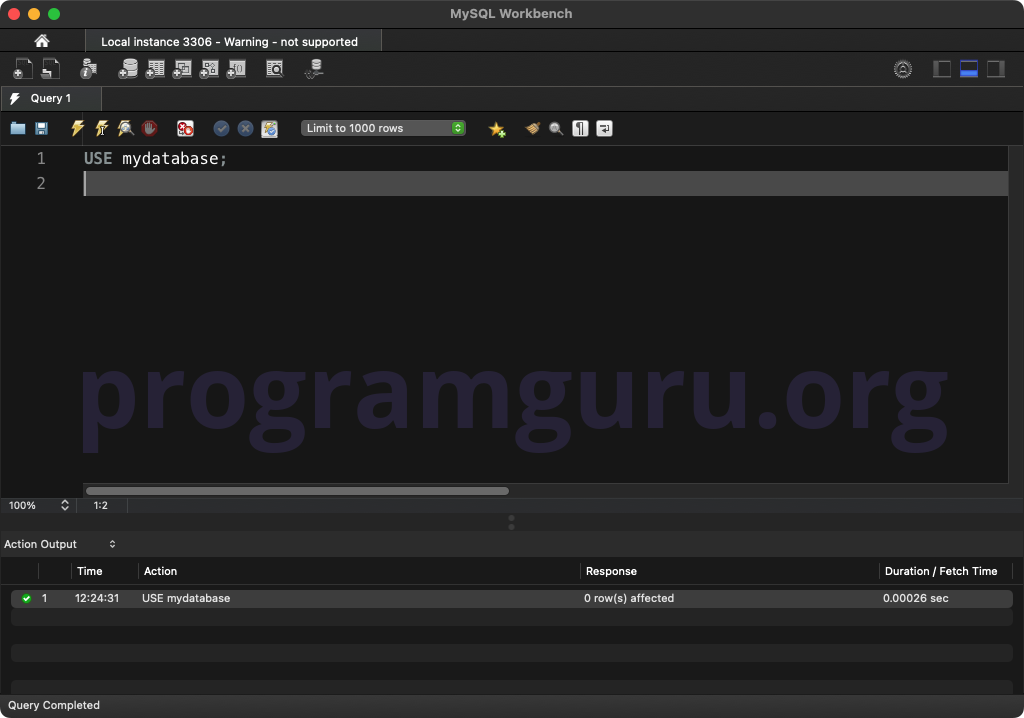Click the Action column header

(x=160, y=571)
